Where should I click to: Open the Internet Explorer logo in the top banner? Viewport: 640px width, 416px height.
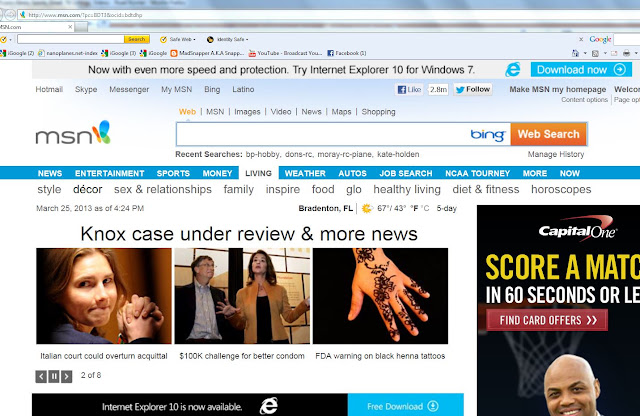(513, 69)
